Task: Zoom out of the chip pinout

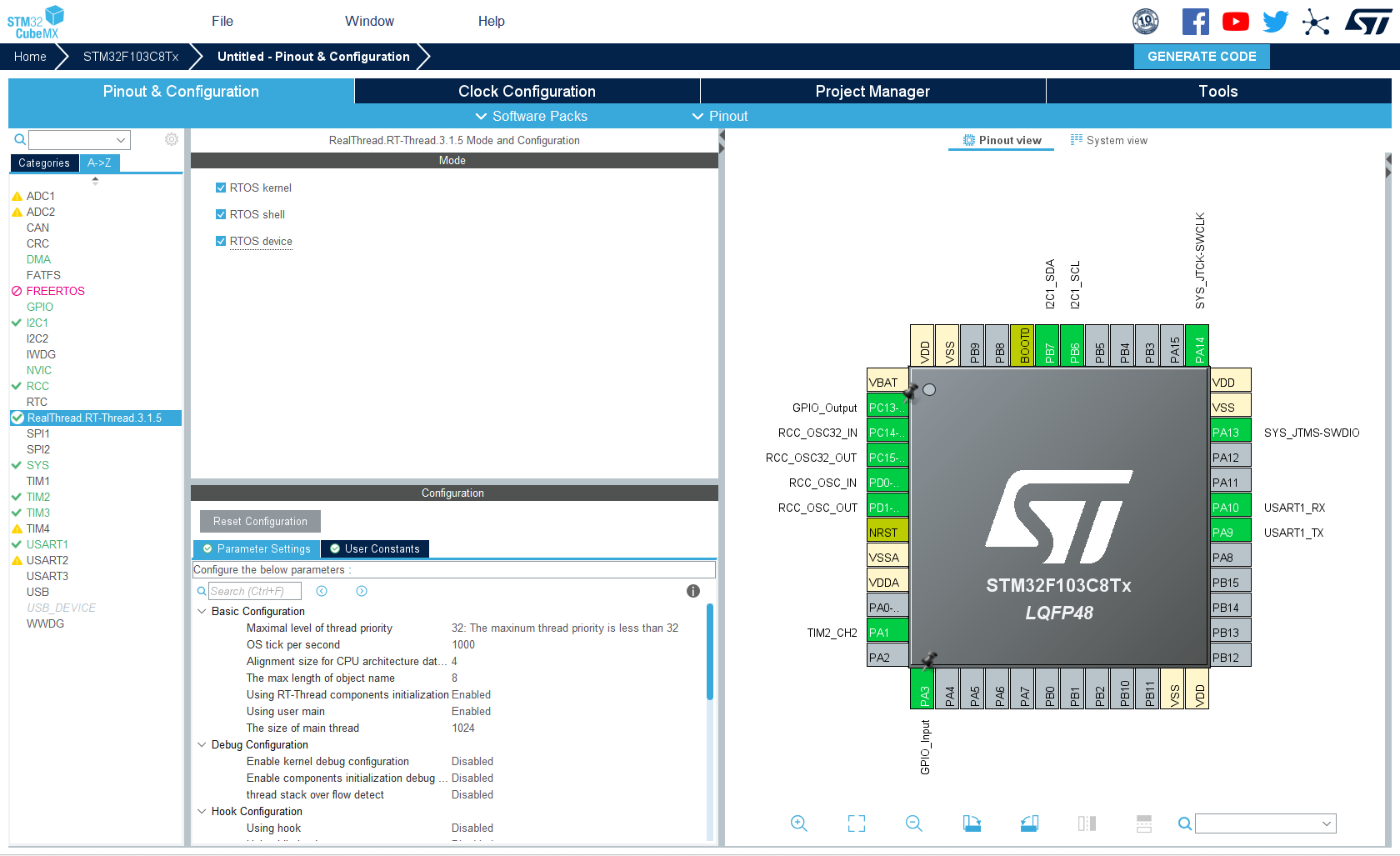Action: [914, 823]
